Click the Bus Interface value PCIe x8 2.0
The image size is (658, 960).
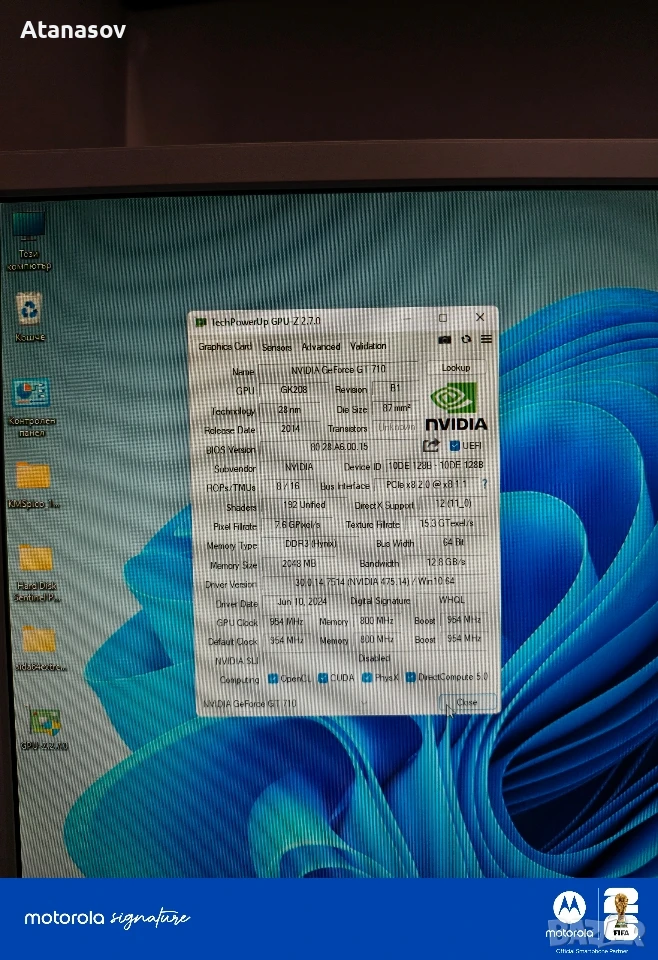pos(426,484)
